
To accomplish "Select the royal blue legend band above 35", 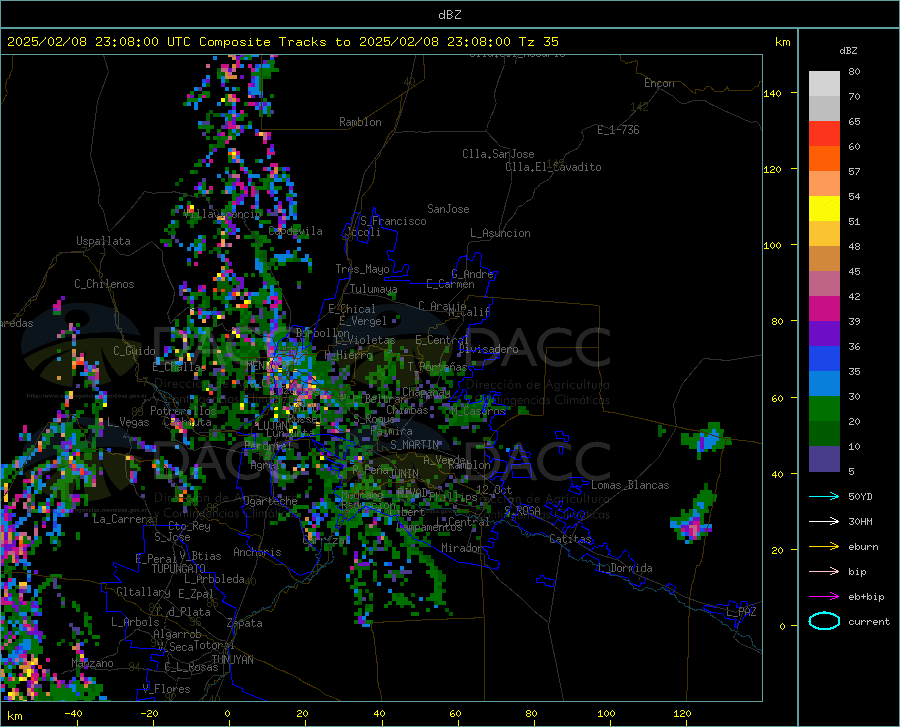I will tap(824, 359).
